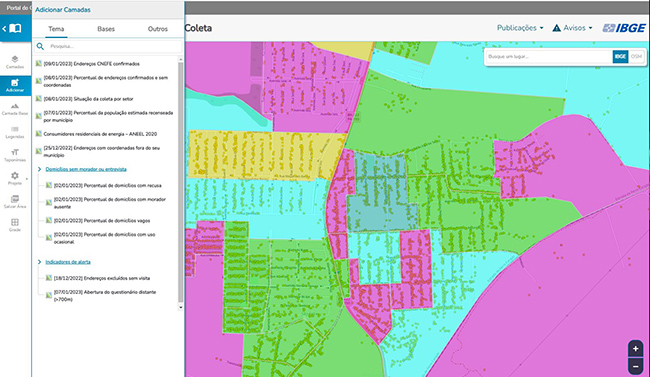650x377 pixels.
Task: Open the Toponímias tool
Action: pos(15,156)
